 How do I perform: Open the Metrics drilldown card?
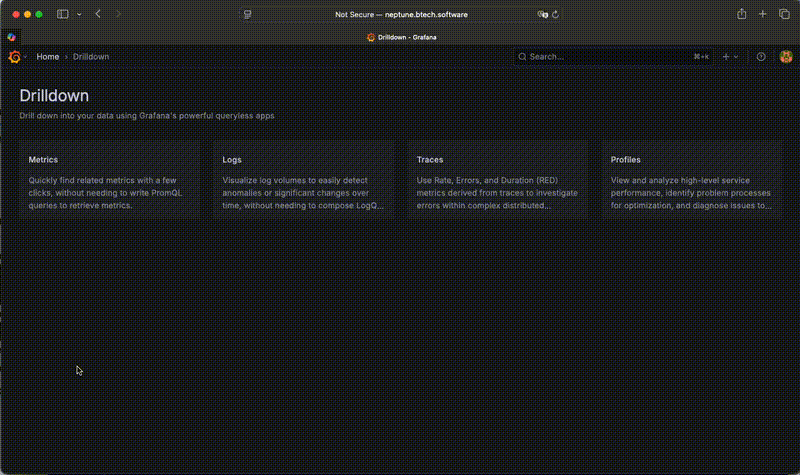point(109,181)
